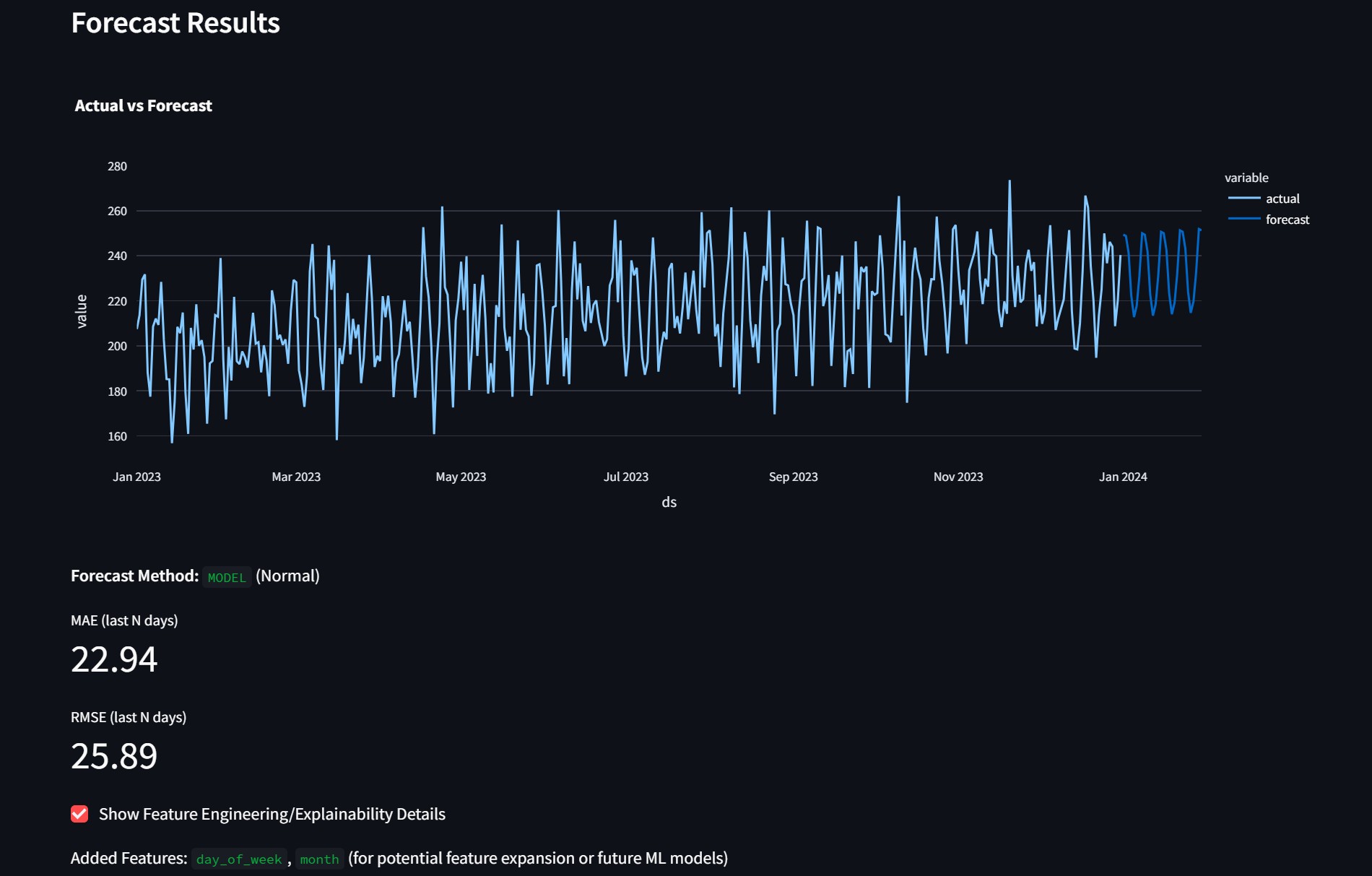Click the MAE value 22.94
This screenshot has height=876, width=1372.
(x=114, y=659)
